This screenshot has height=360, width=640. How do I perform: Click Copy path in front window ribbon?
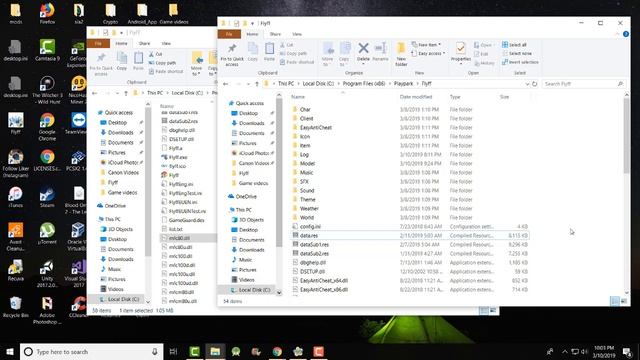[x=293, y=53]
